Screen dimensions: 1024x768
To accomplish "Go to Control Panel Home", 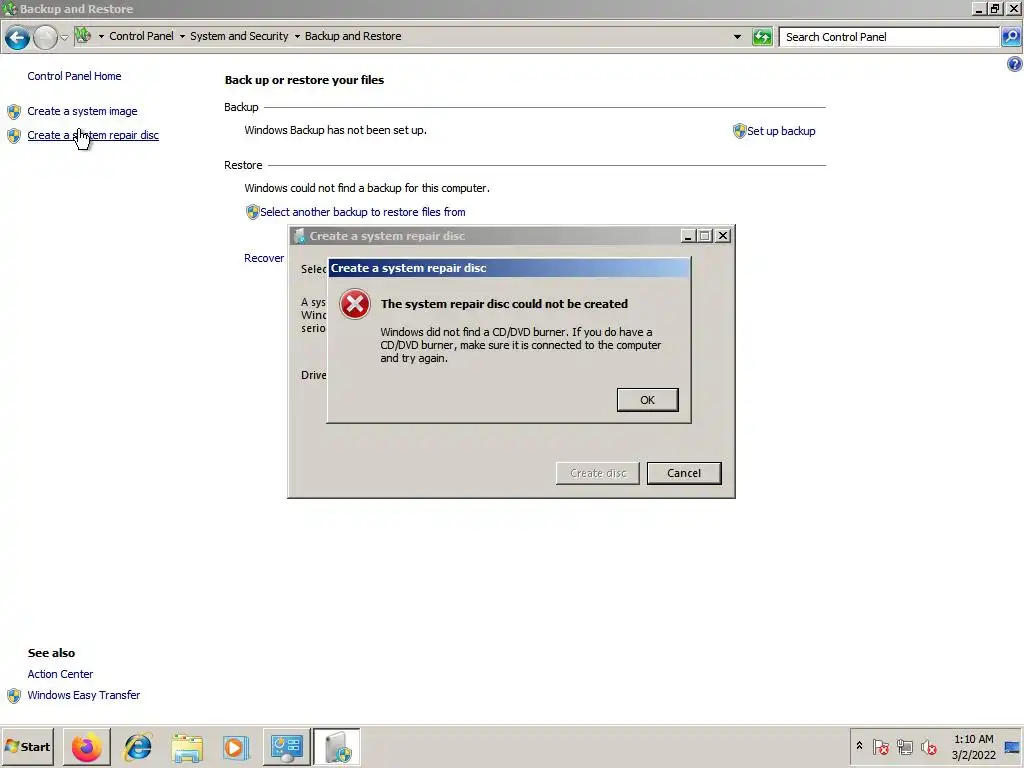I will click(74, 76).
